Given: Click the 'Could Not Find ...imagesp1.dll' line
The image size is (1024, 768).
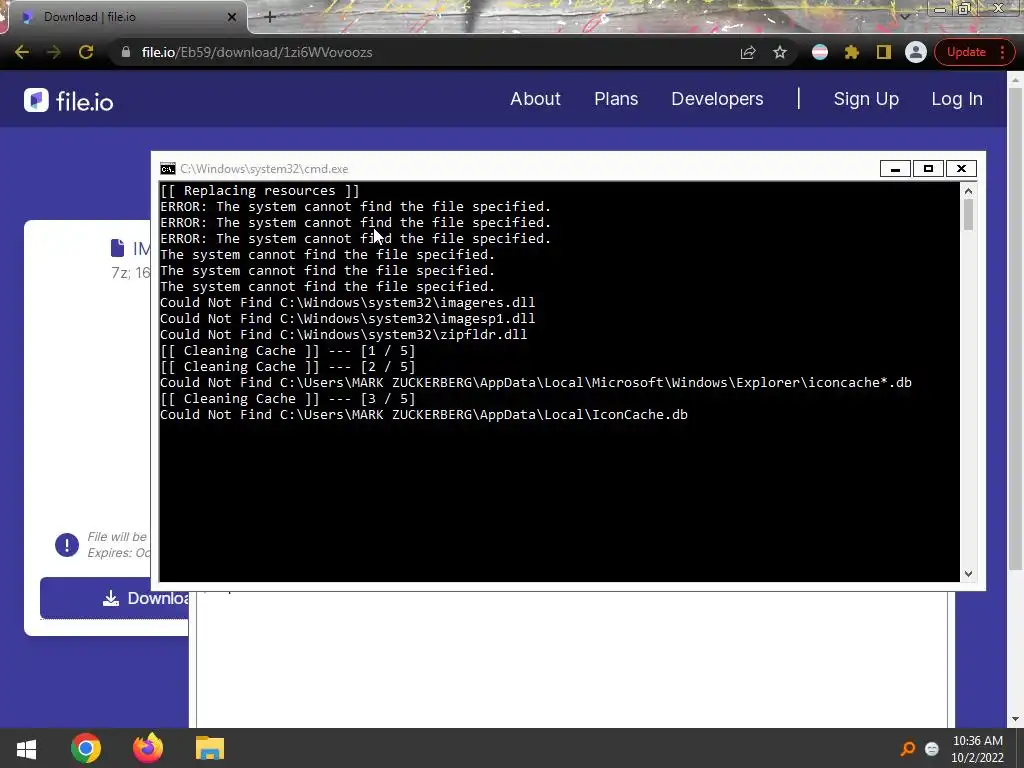Looking at the screenshot, I should (347, 319).
